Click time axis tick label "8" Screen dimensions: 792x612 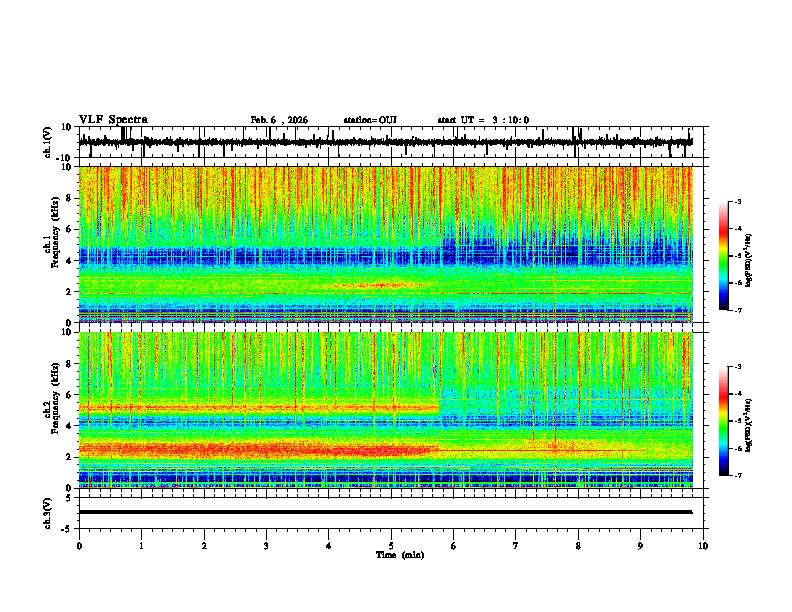point(578,546)
